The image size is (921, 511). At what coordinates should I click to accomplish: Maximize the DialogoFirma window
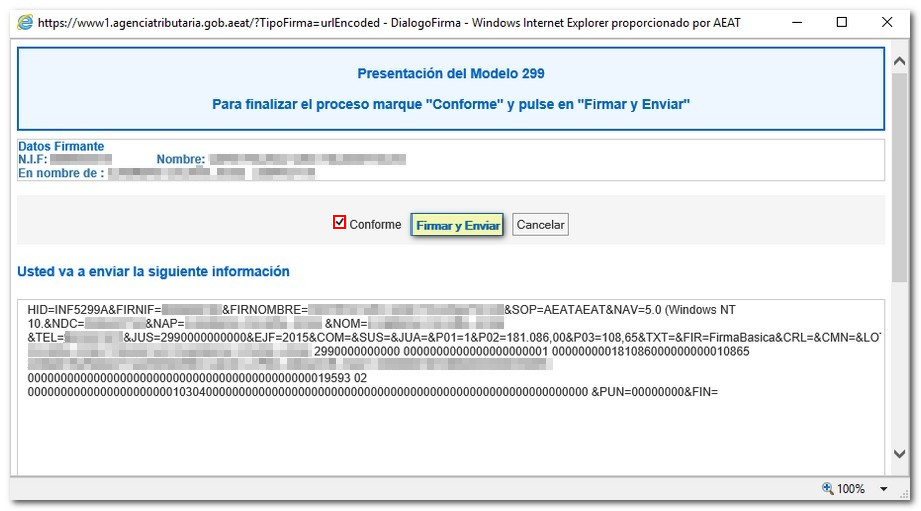point(842,22)
